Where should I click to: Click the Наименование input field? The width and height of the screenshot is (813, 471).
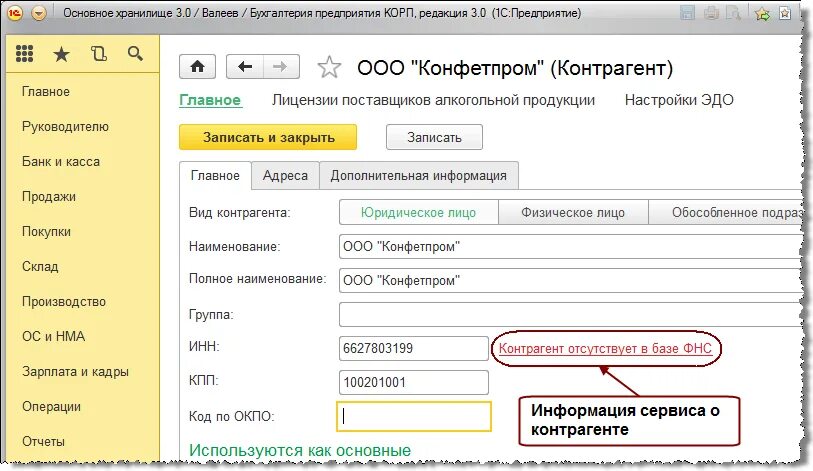[570, 246]
